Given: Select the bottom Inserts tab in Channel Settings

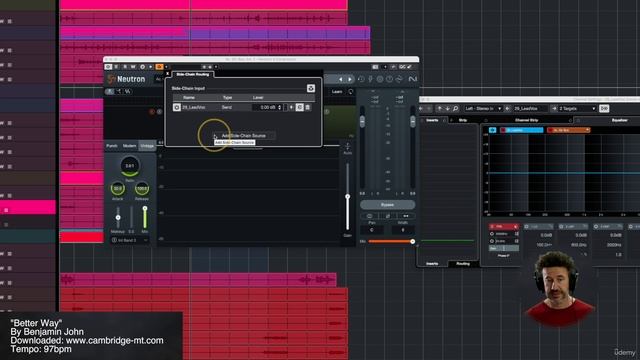Looking at the screenshot, I should click(x=432, y=264).
